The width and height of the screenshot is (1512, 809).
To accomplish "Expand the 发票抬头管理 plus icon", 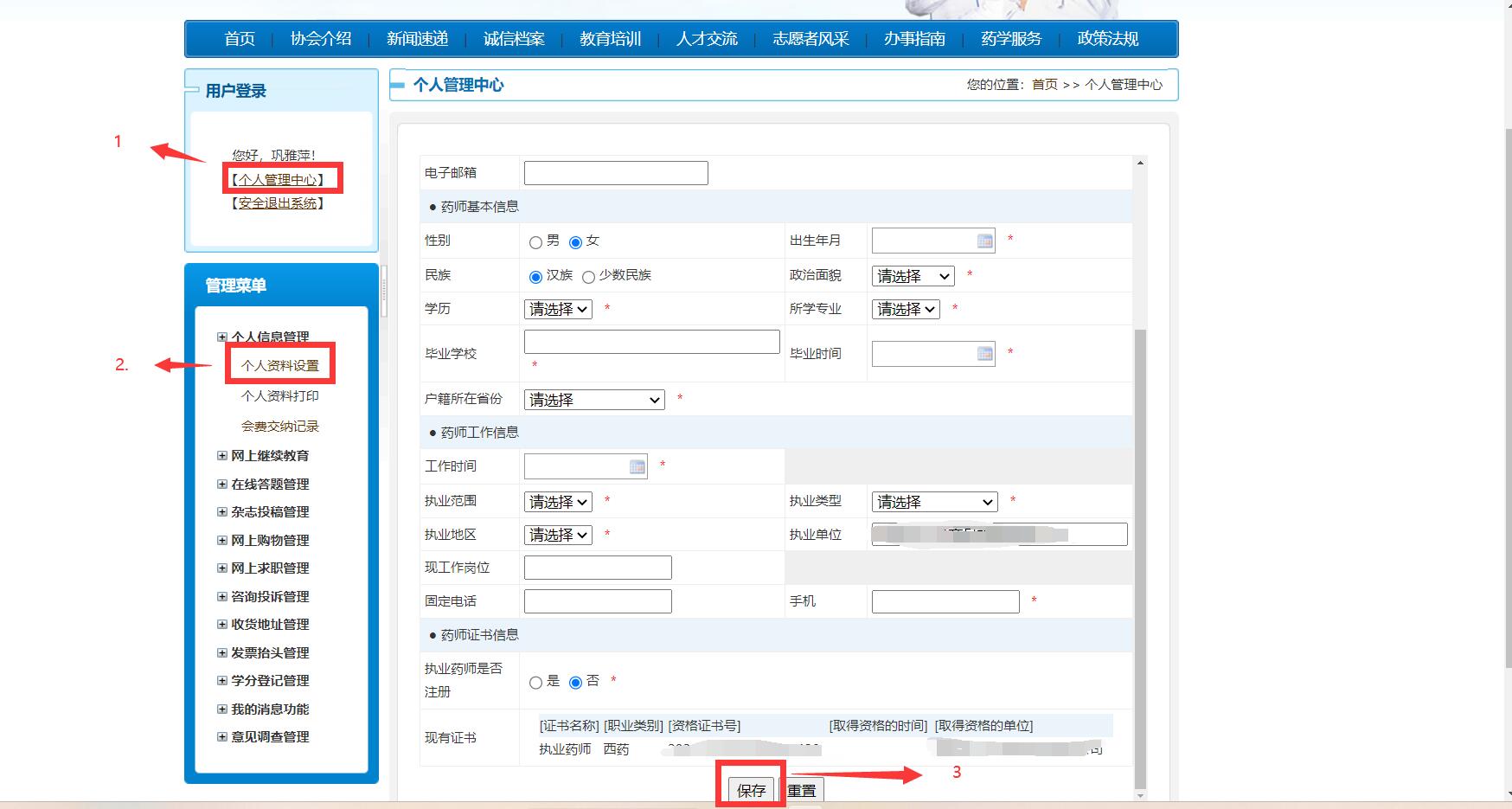I will point(222,653).
